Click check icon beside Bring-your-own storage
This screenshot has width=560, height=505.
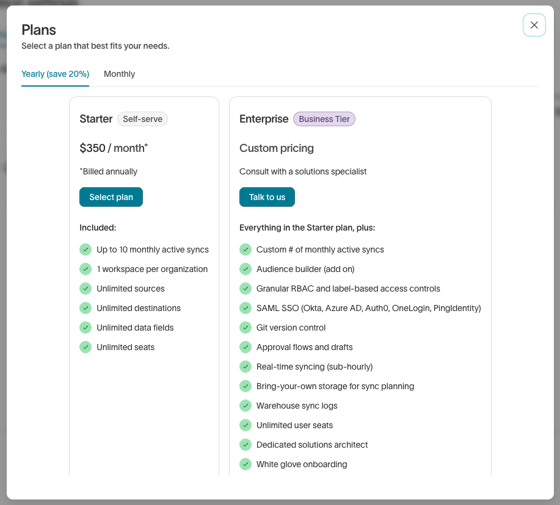pyautogui.click(x=245, y=386)
